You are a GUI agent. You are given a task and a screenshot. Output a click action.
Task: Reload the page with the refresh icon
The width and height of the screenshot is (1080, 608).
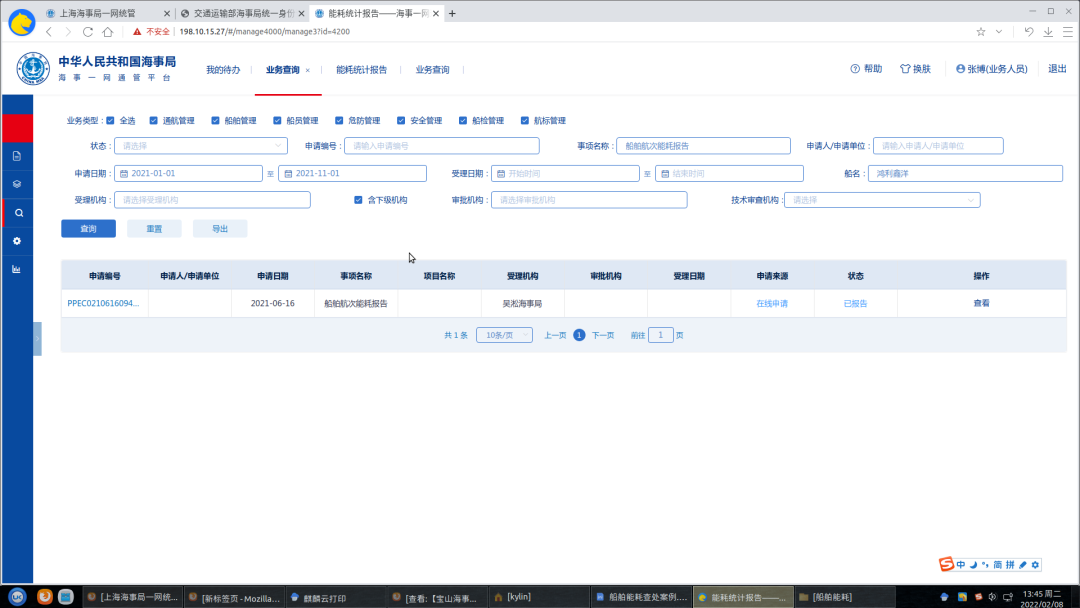point(87,32)
